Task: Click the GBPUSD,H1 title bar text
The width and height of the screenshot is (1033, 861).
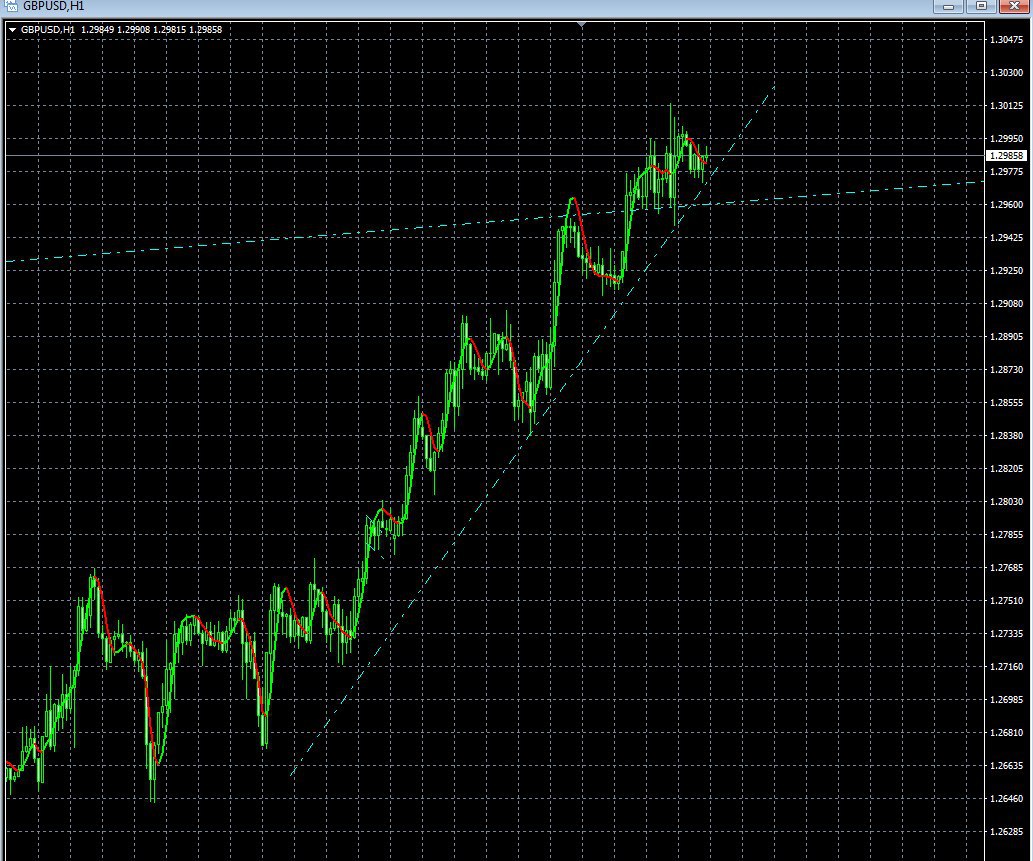Action: (x=53, y=6)
